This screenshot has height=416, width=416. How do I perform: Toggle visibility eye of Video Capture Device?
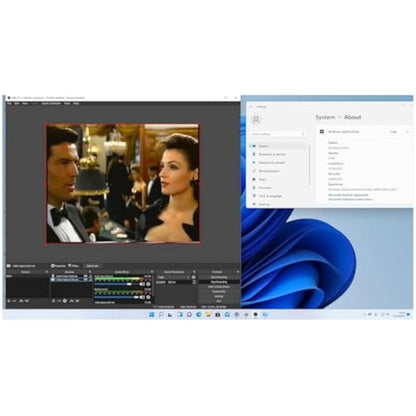click(86, 279)
